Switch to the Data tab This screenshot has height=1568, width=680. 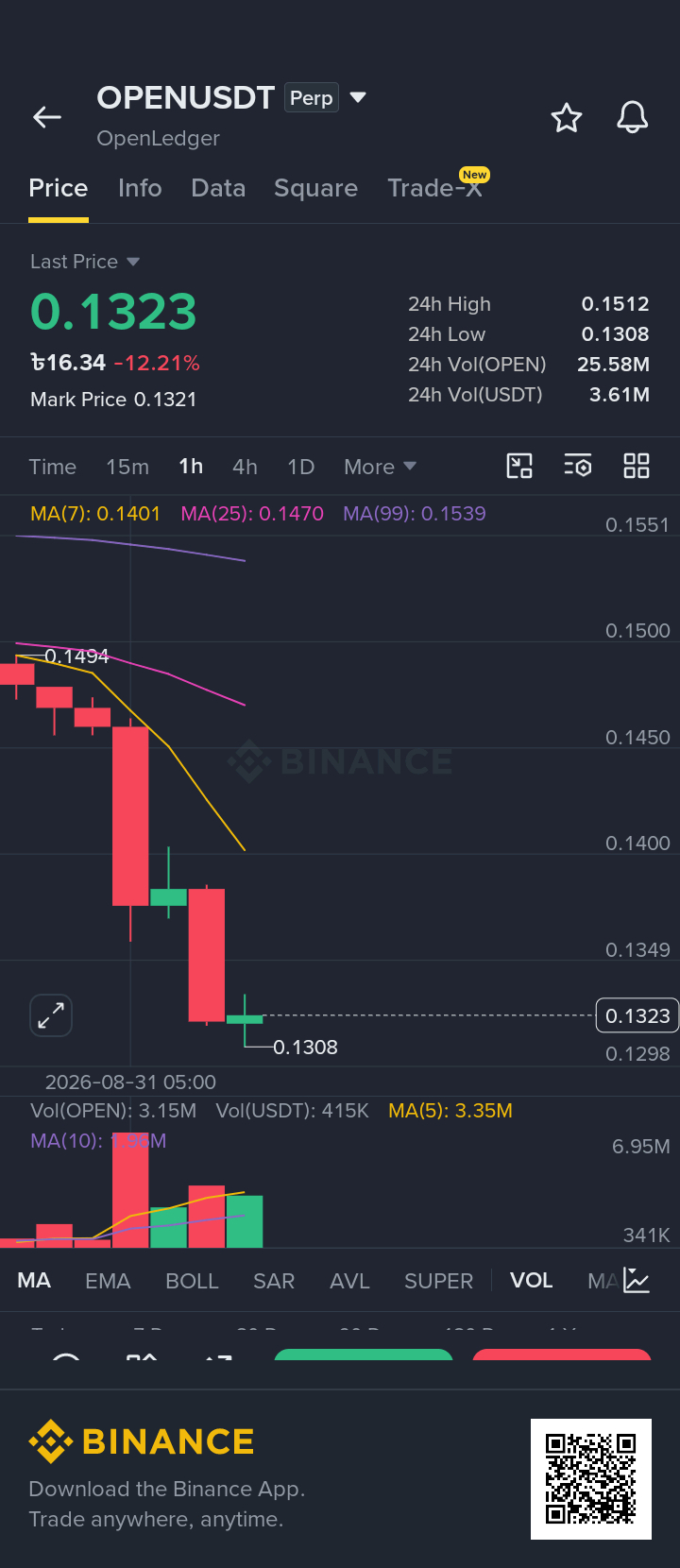point(218,188)
